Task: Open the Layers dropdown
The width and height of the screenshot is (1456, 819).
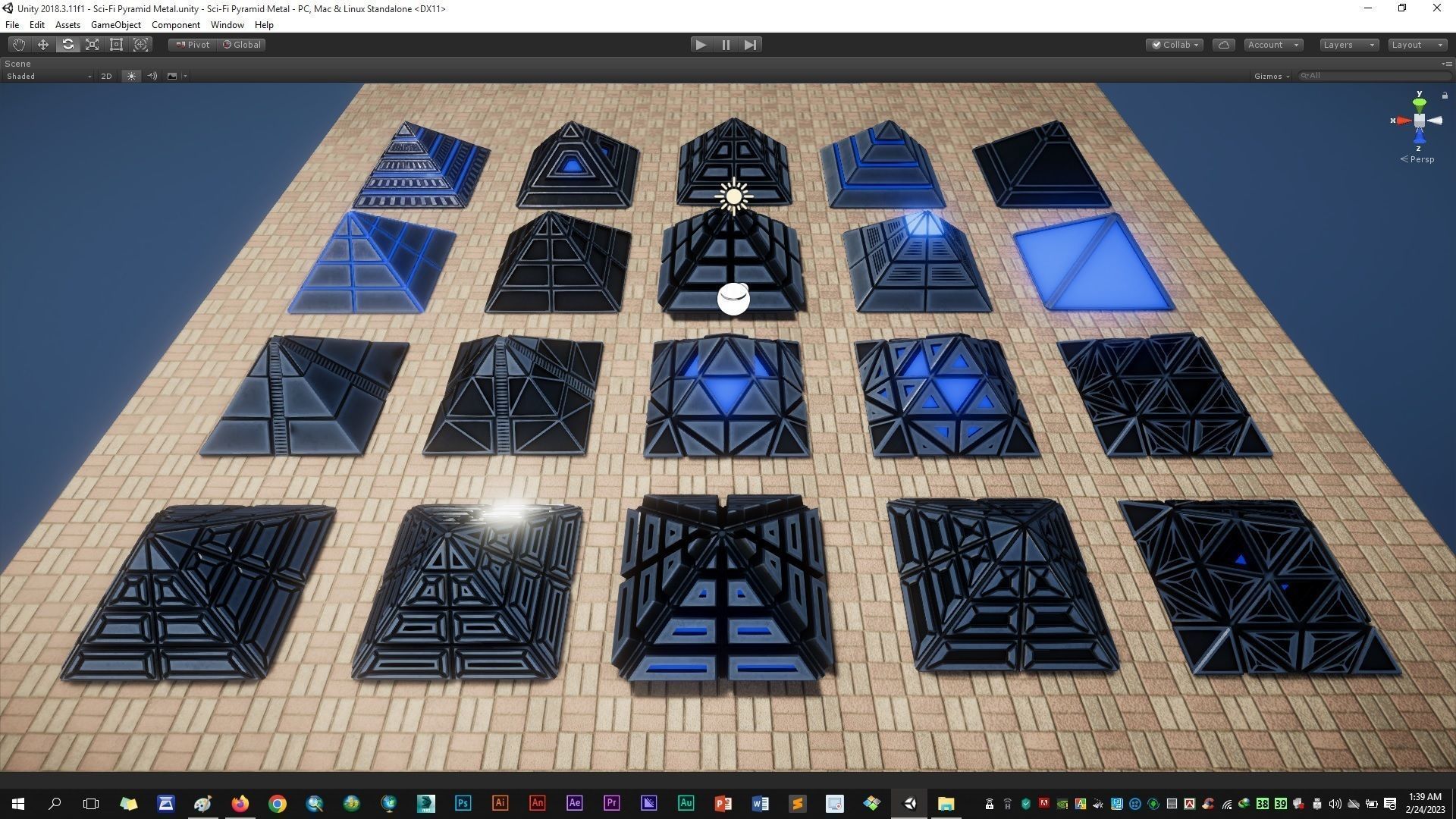Action: [1348, 45]
